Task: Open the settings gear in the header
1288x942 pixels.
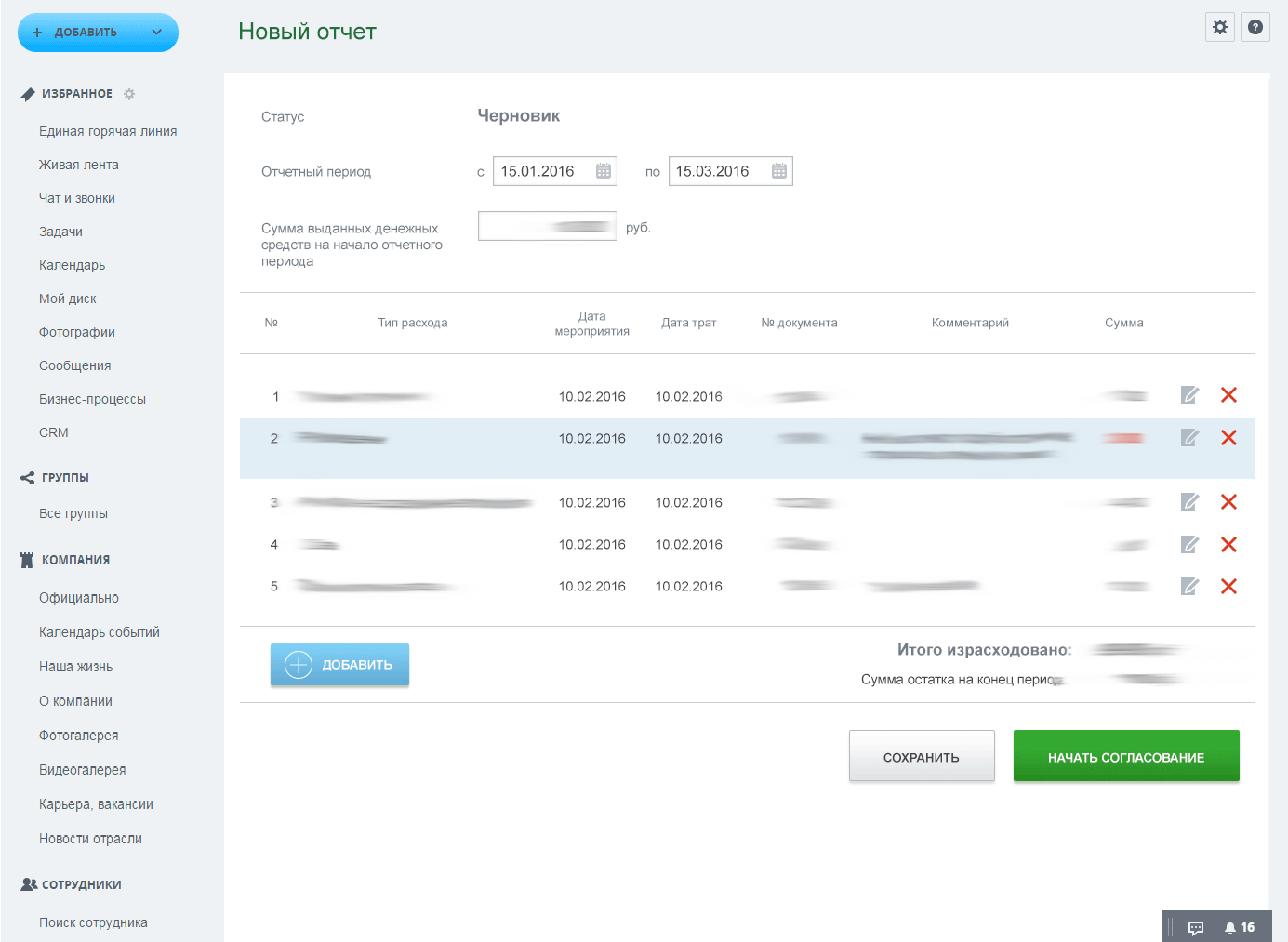Action: click(x=1220, y=27)
